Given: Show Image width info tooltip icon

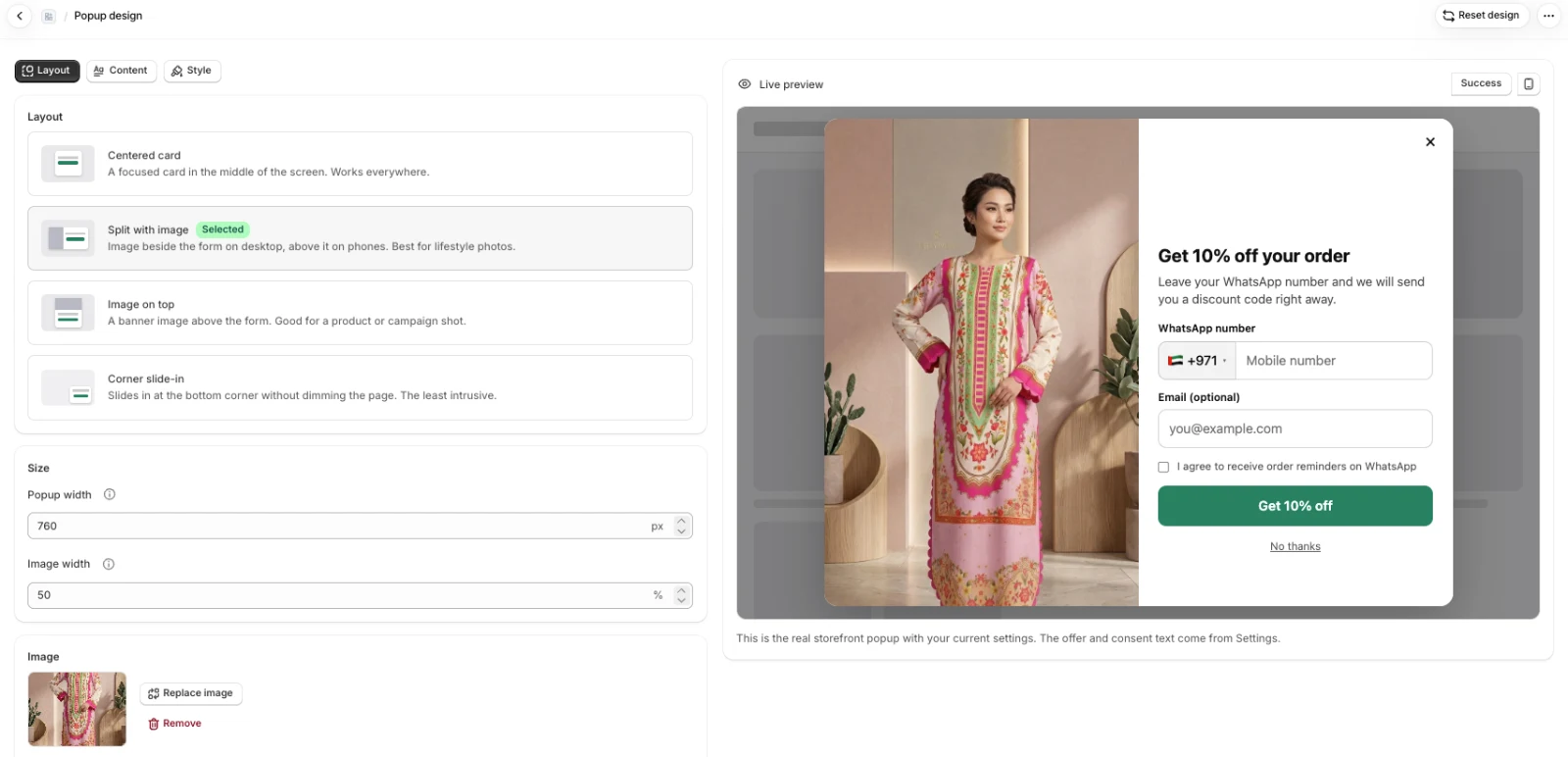Looking at the screenshot, I should pyautogui.click(x=109, y=564).
